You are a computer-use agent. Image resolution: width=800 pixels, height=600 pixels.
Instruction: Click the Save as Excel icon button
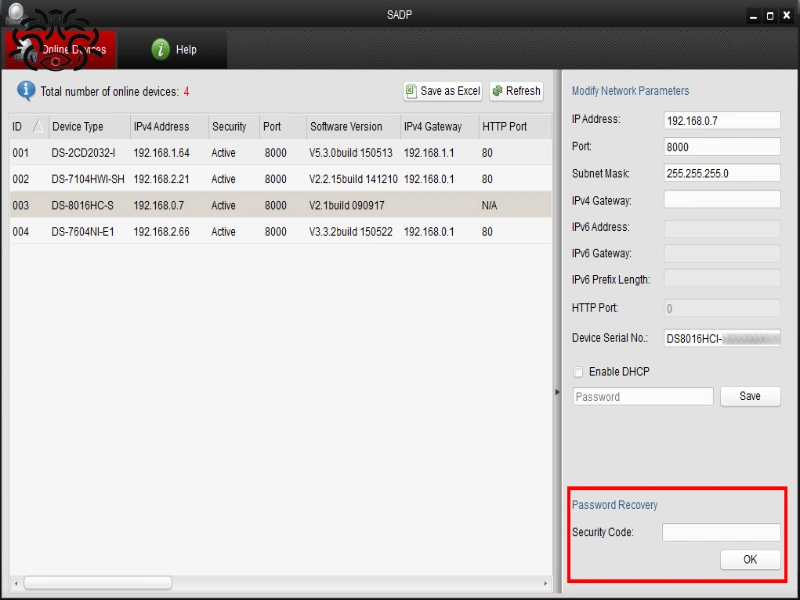pos(443,91)
